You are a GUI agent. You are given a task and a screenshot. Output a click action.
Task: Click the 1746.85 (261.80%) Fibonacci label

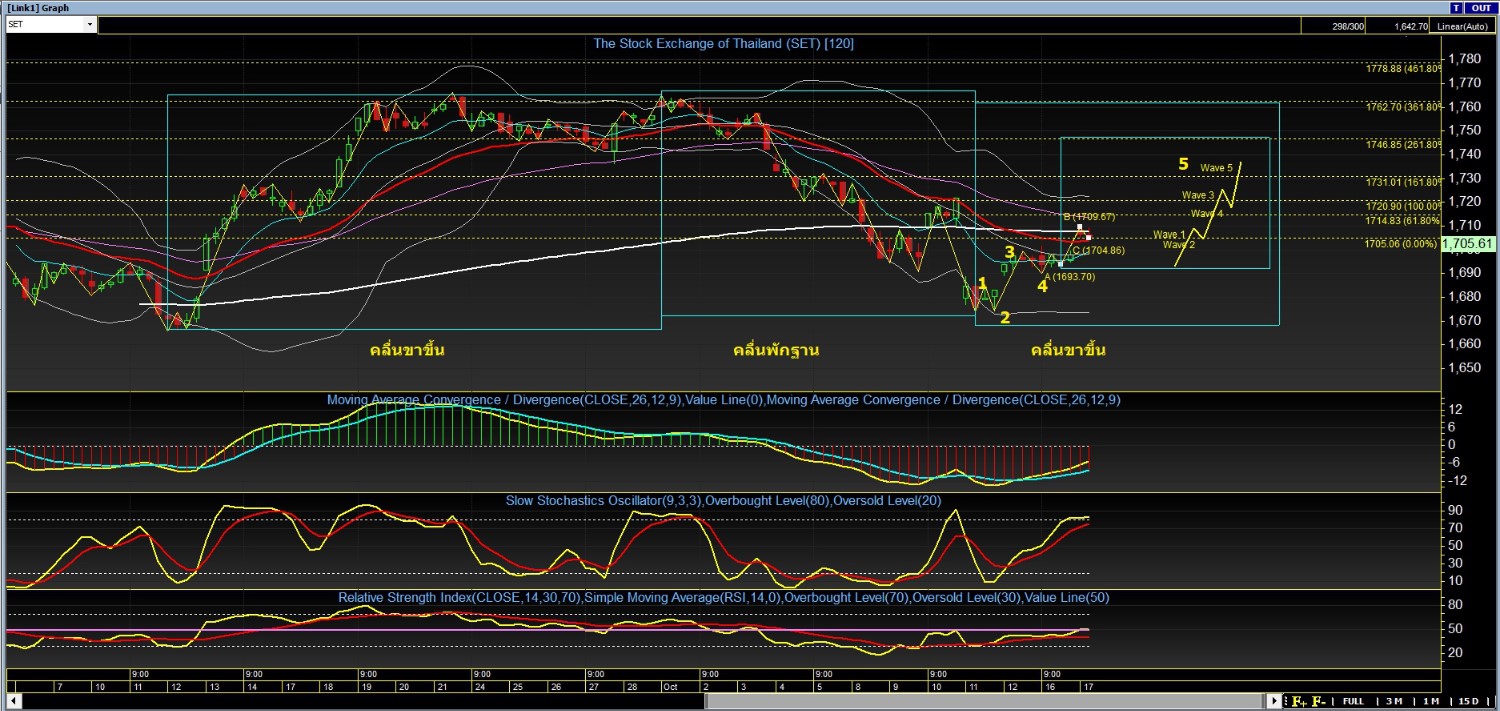(x=1404, y=144)
